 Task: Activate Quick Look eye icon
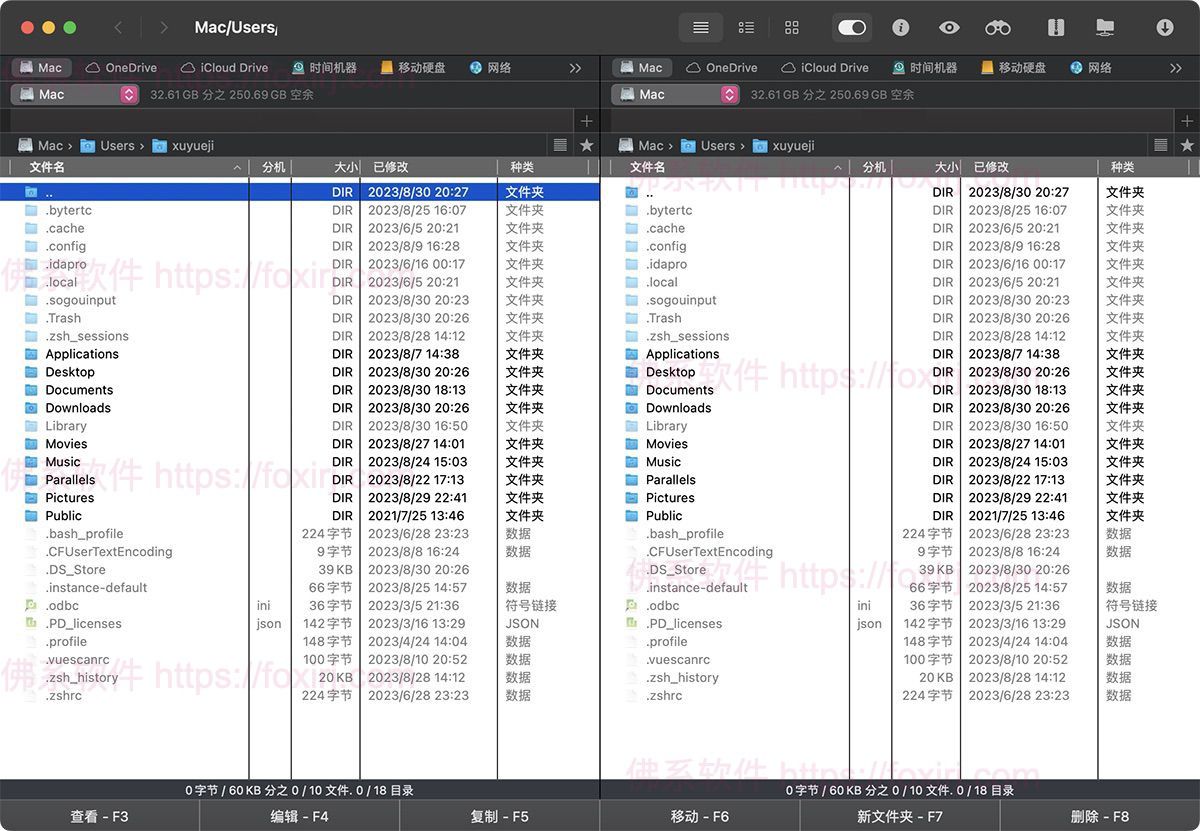(949, 27)
